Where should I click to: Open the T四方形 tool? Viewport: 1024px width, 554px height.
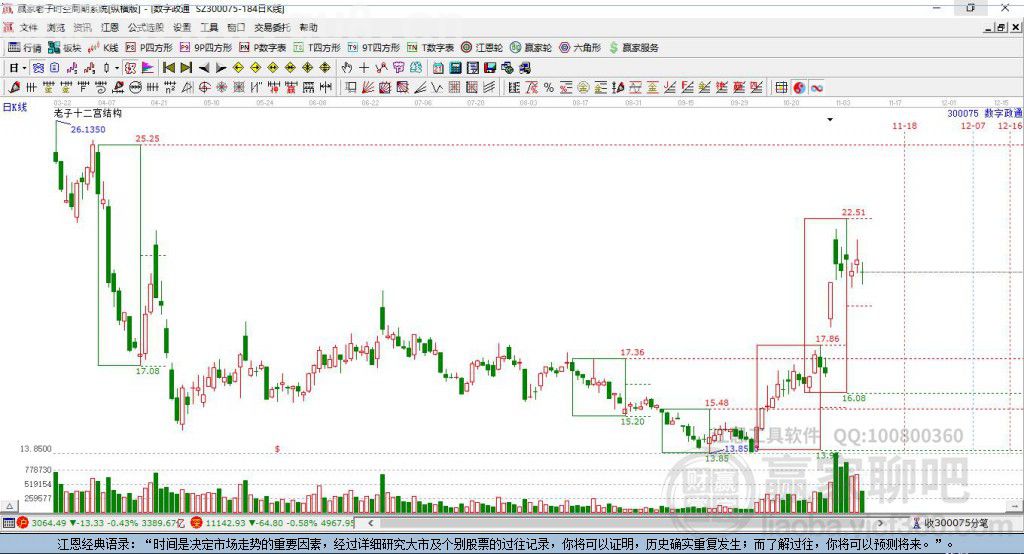[x=317, y=48]
